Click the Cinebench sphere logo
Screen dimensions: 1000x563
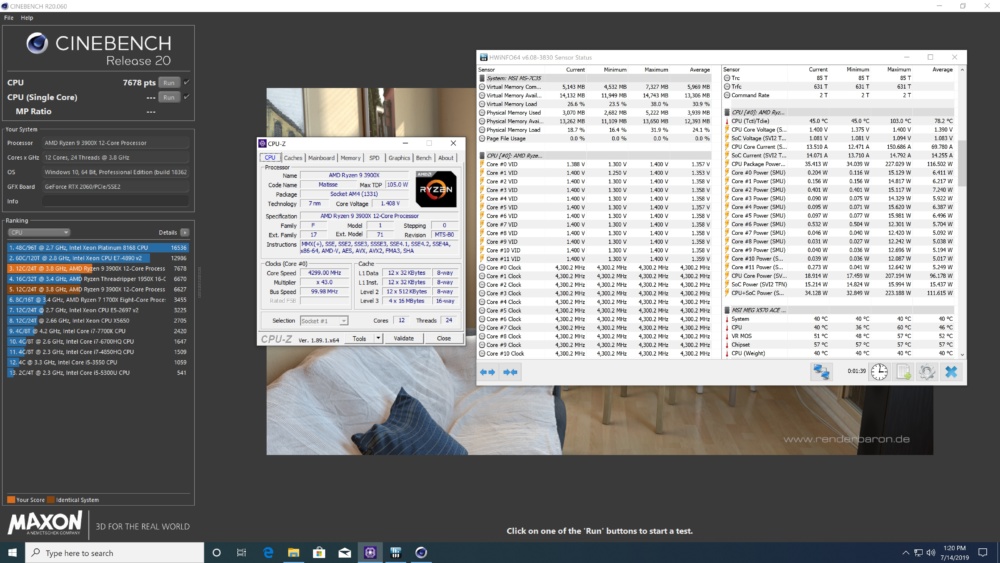(37, 43)
